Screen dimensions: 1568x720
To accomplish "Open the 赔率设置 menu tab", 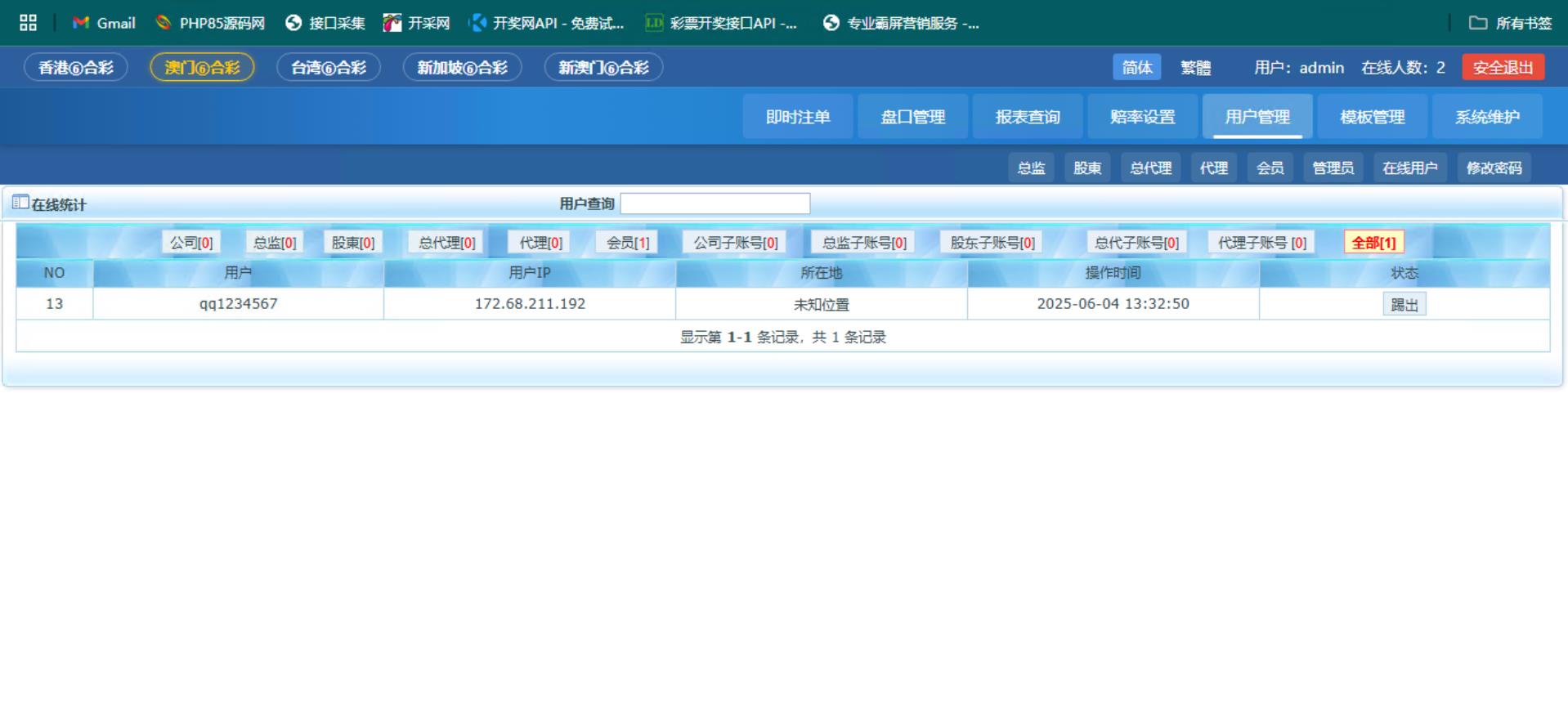I will click(1142, 117).
